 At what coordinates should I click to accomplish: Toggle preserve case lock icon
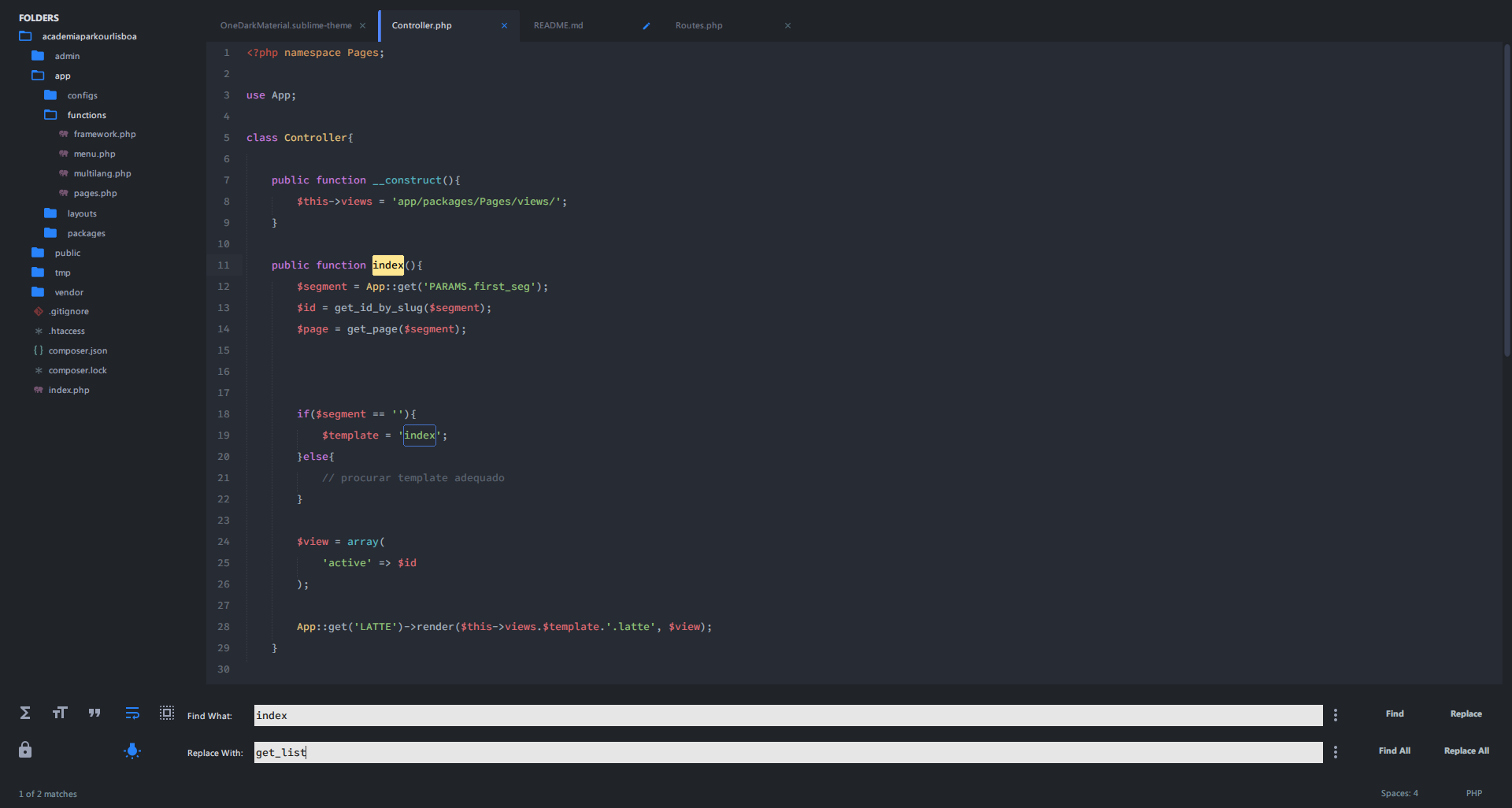tap(25, 750)
